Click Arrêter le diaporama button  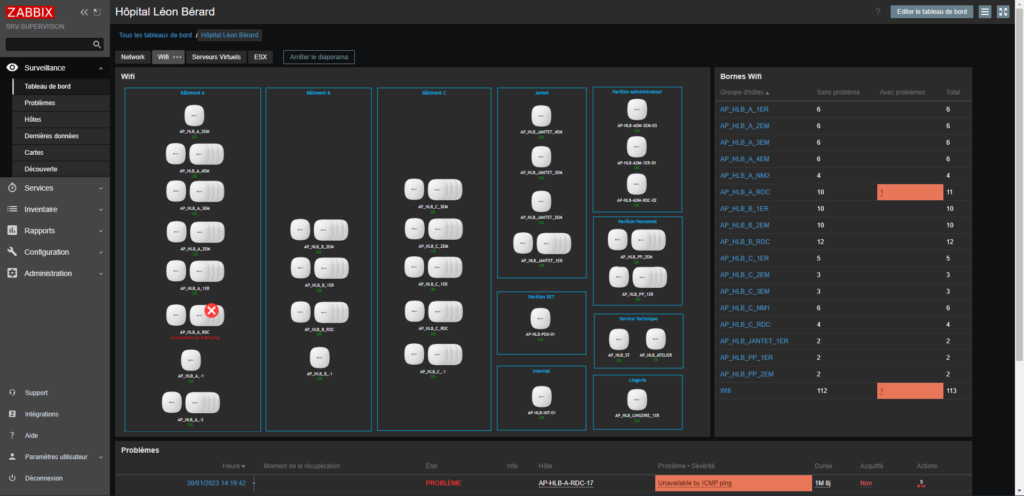pos(318,57)
